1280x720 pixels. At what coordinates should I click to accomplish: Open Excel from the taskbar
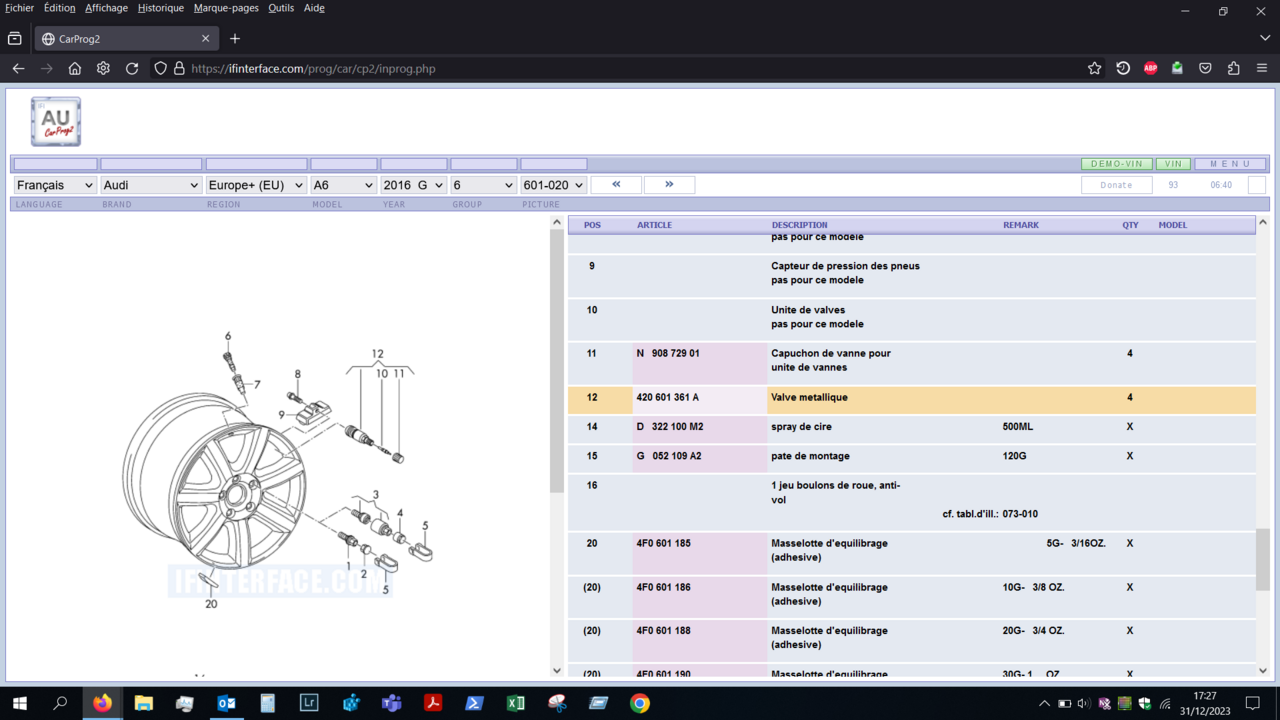pyautogui.click(x=515, y=703)
